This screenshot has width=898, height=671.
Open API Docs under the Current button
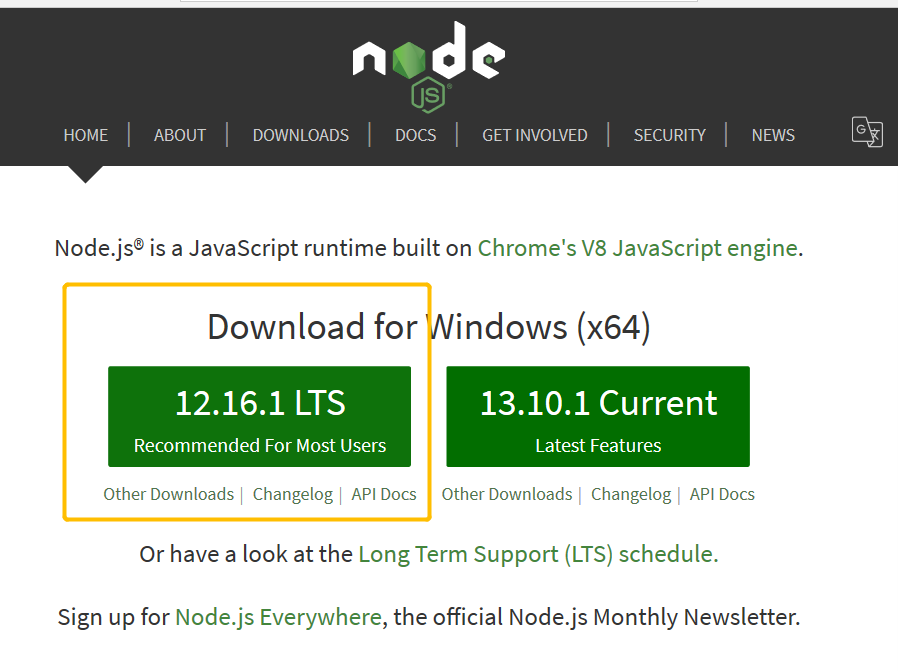pyautogui.click(x=722, y=494)
